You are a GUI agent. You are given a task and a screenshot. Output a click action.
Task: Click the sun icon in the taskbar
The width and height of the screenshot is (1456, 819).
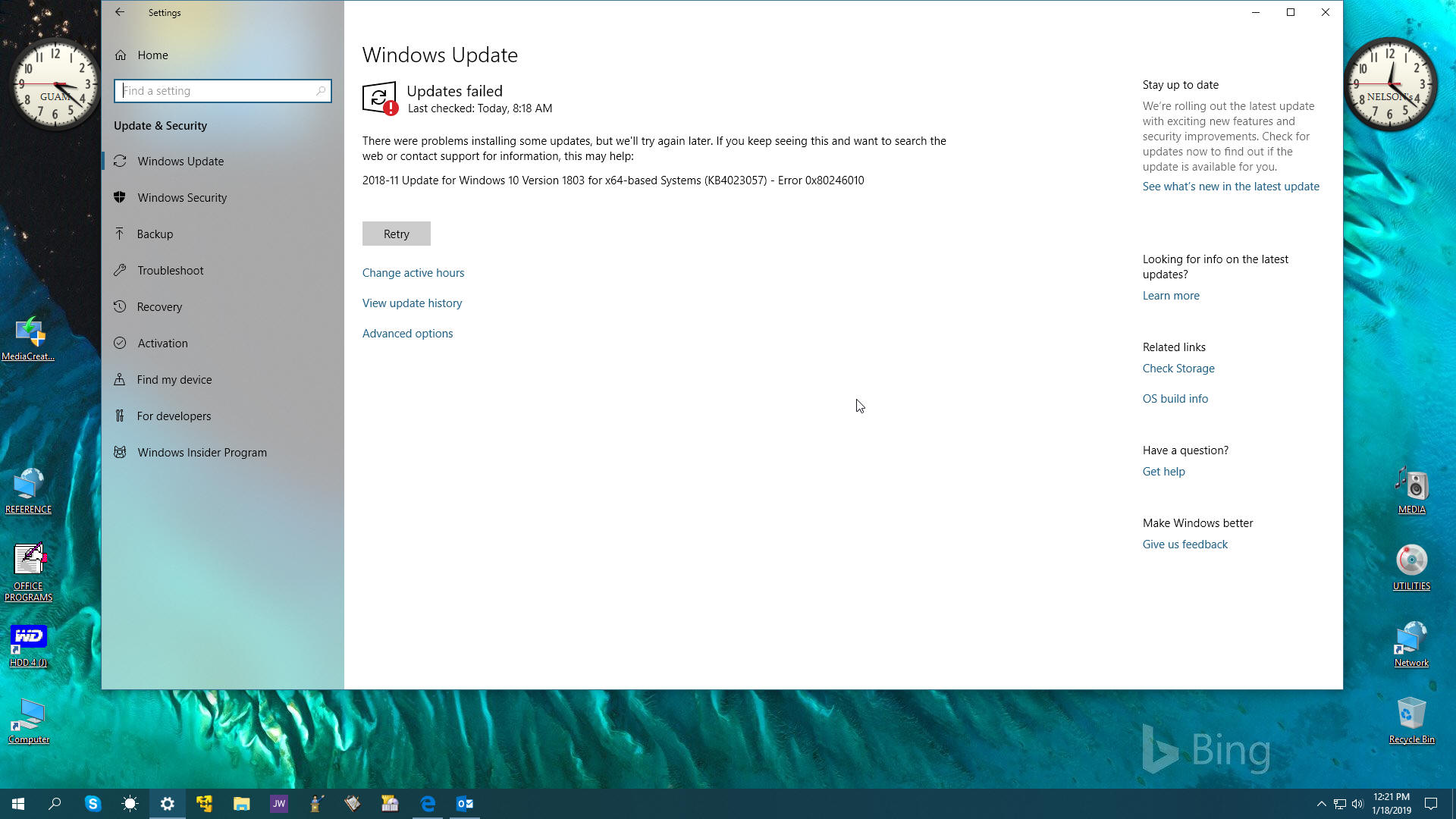pyautogui.click(x=130, y=804)
